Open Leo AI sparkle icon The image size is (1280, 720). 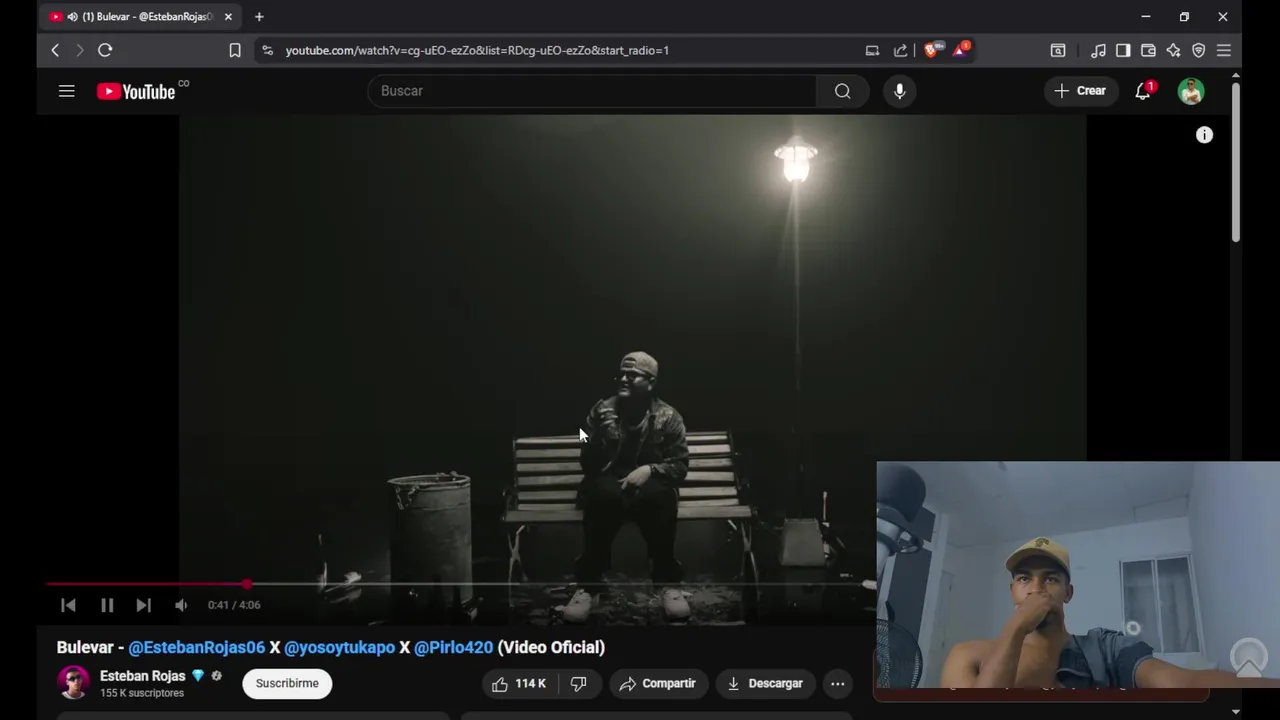click(1173, 50)
